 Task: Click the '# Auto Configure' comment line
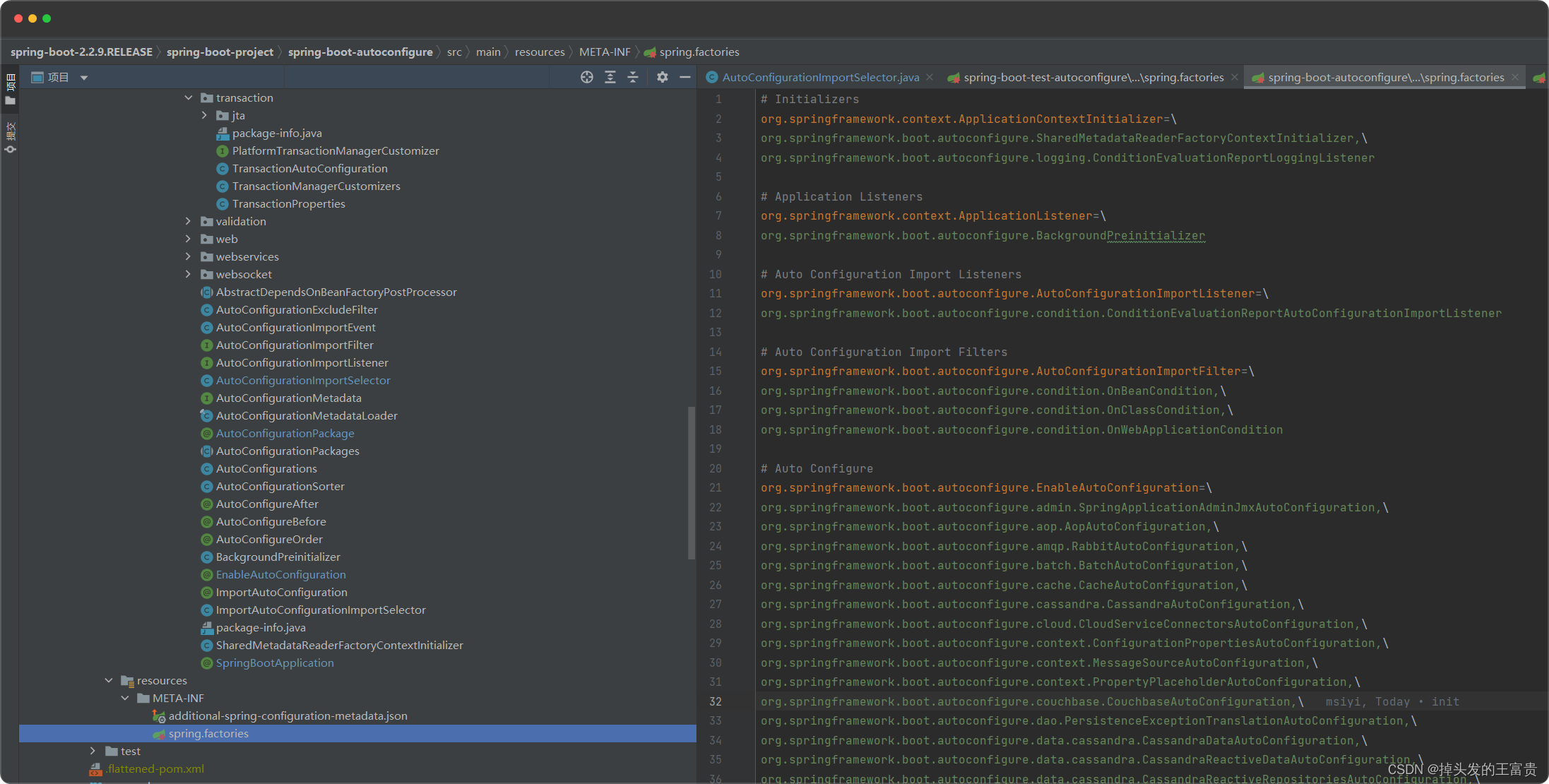(817, 468)
